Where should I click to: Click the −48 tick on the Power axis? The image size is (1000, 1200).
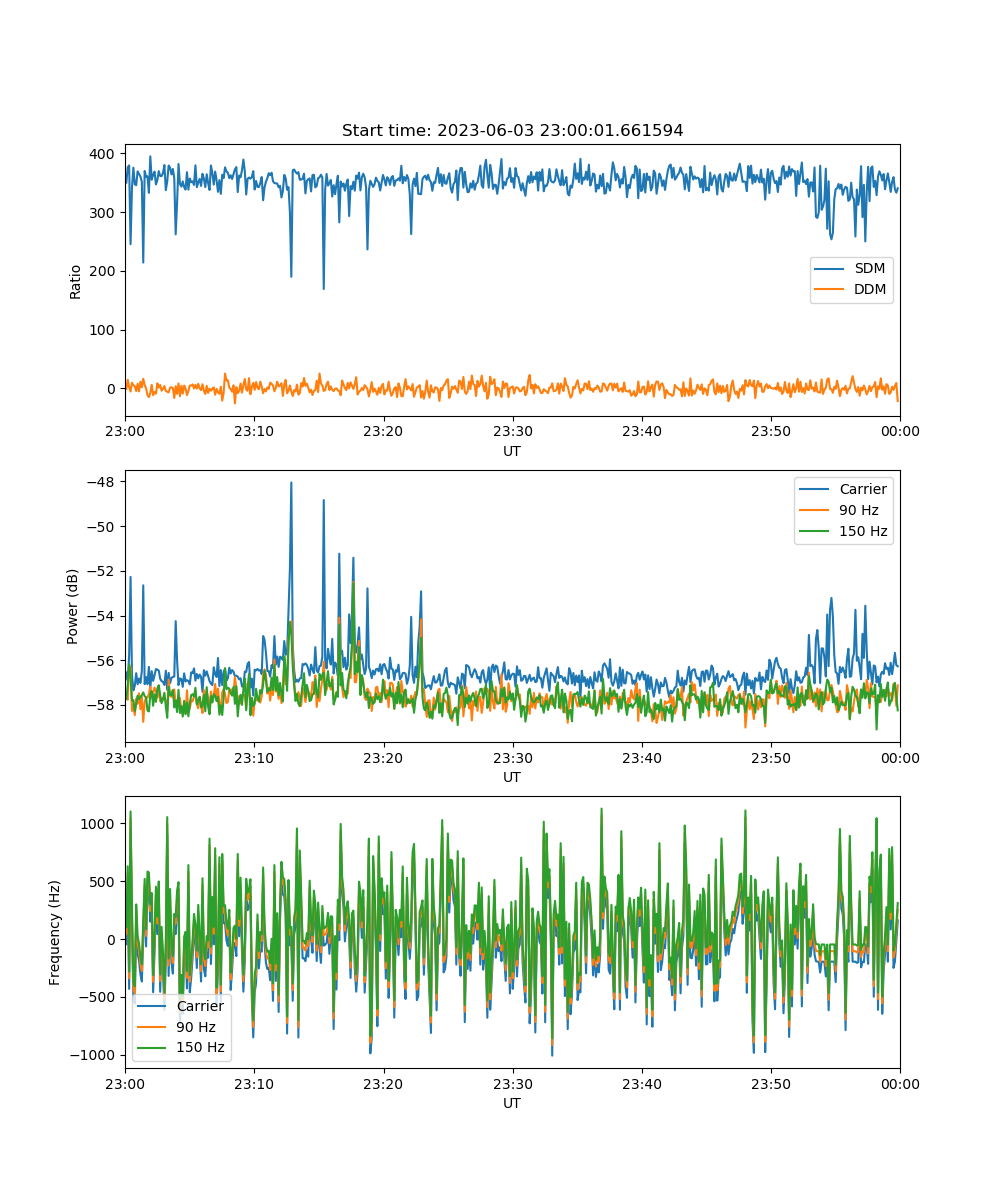[103, 482]
